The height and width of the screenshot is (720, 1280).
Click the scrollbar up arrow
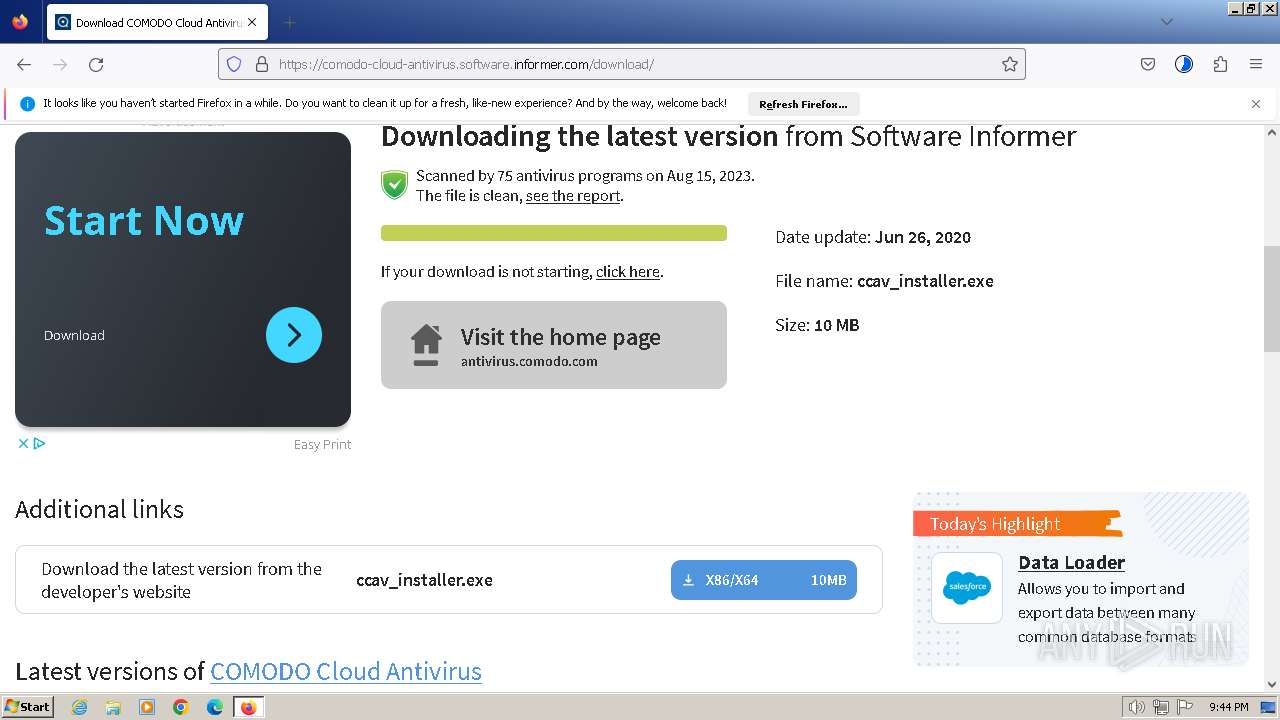[1272, 132]
